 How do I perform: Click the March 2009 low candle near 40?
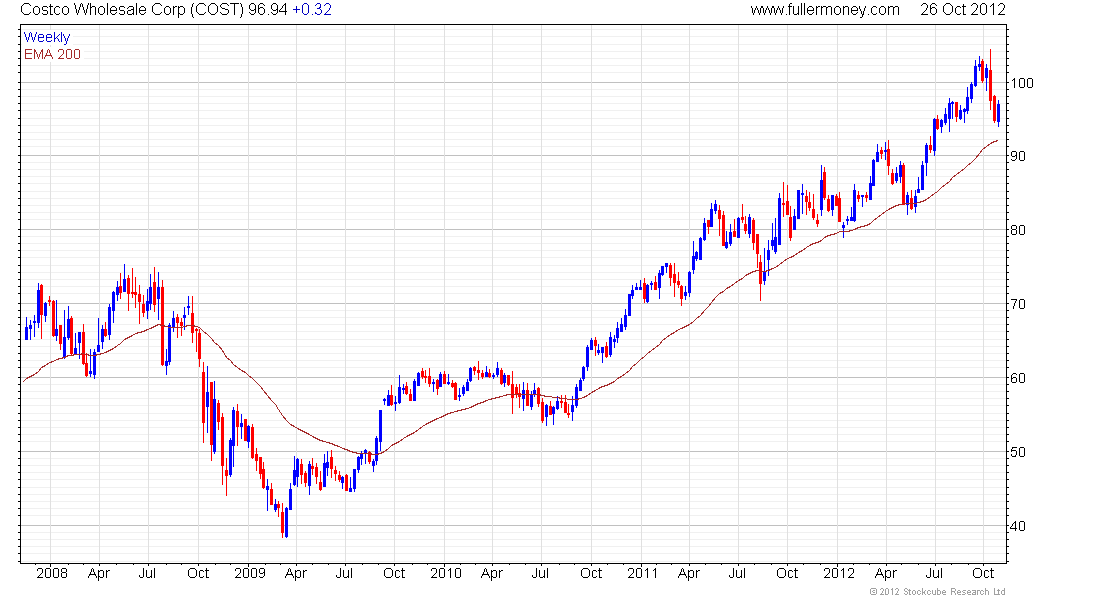[x=285, y=523]
